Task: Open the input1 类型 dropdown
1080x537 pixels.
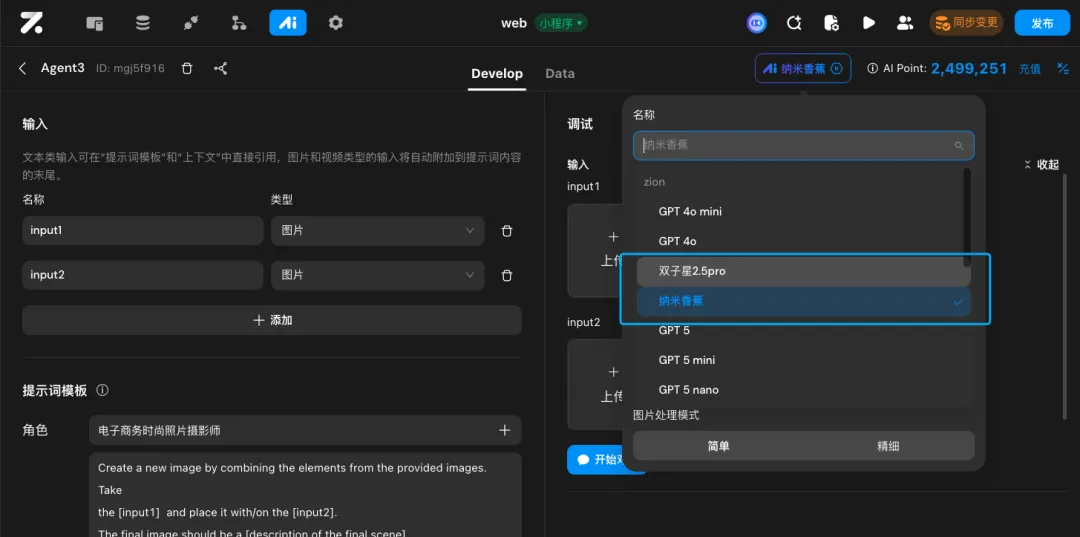Action: coord(377,231)
